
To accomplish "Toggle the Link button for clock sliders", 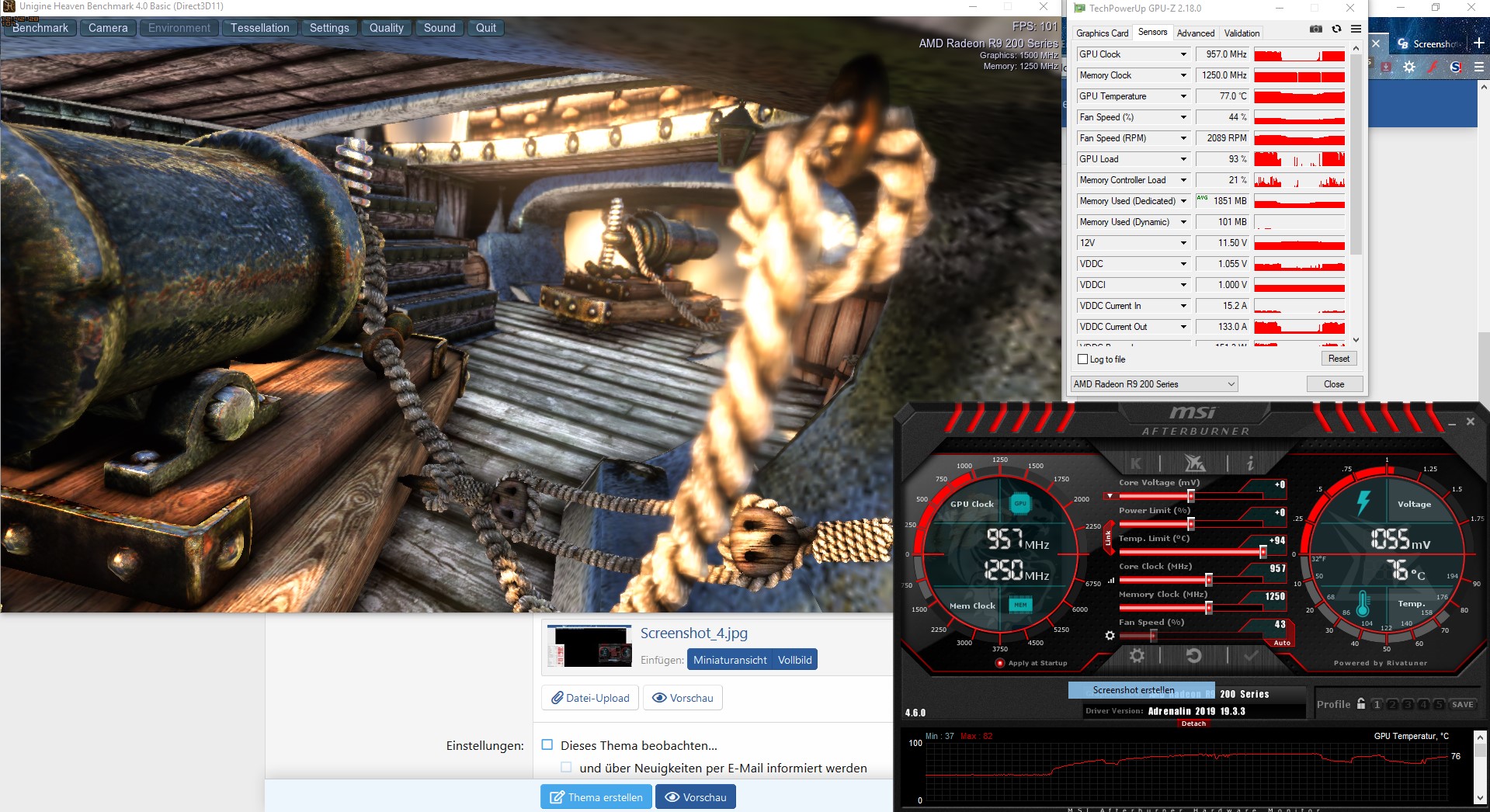I will (1108, 537).
